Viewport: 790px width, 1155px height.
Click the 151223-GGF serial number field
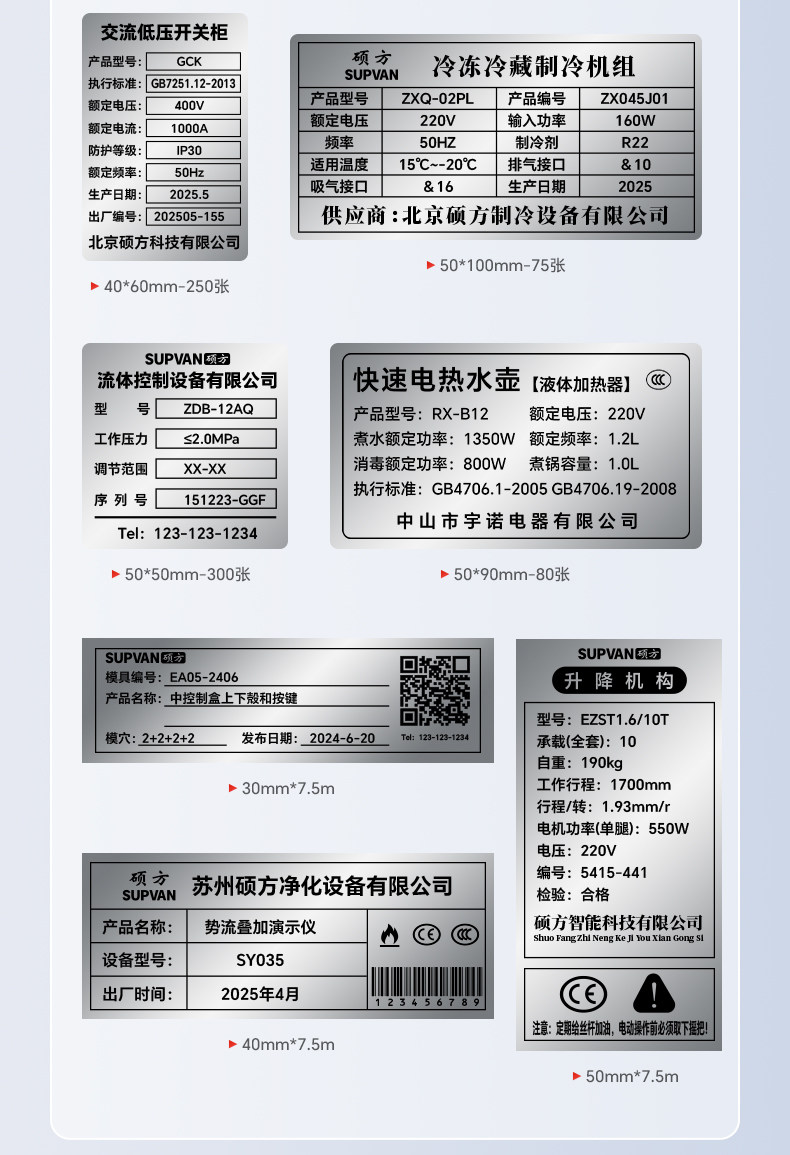(215, 499)
